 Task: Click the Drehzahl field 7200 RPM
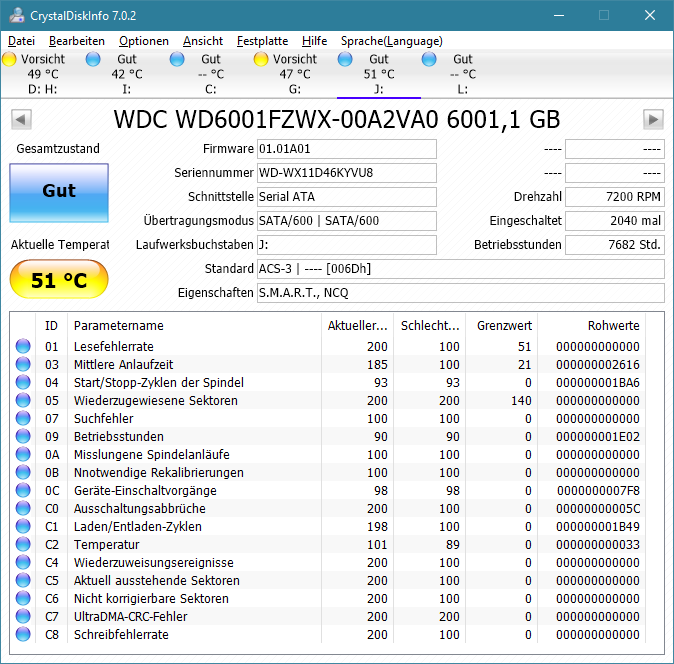tap(615, 197)
